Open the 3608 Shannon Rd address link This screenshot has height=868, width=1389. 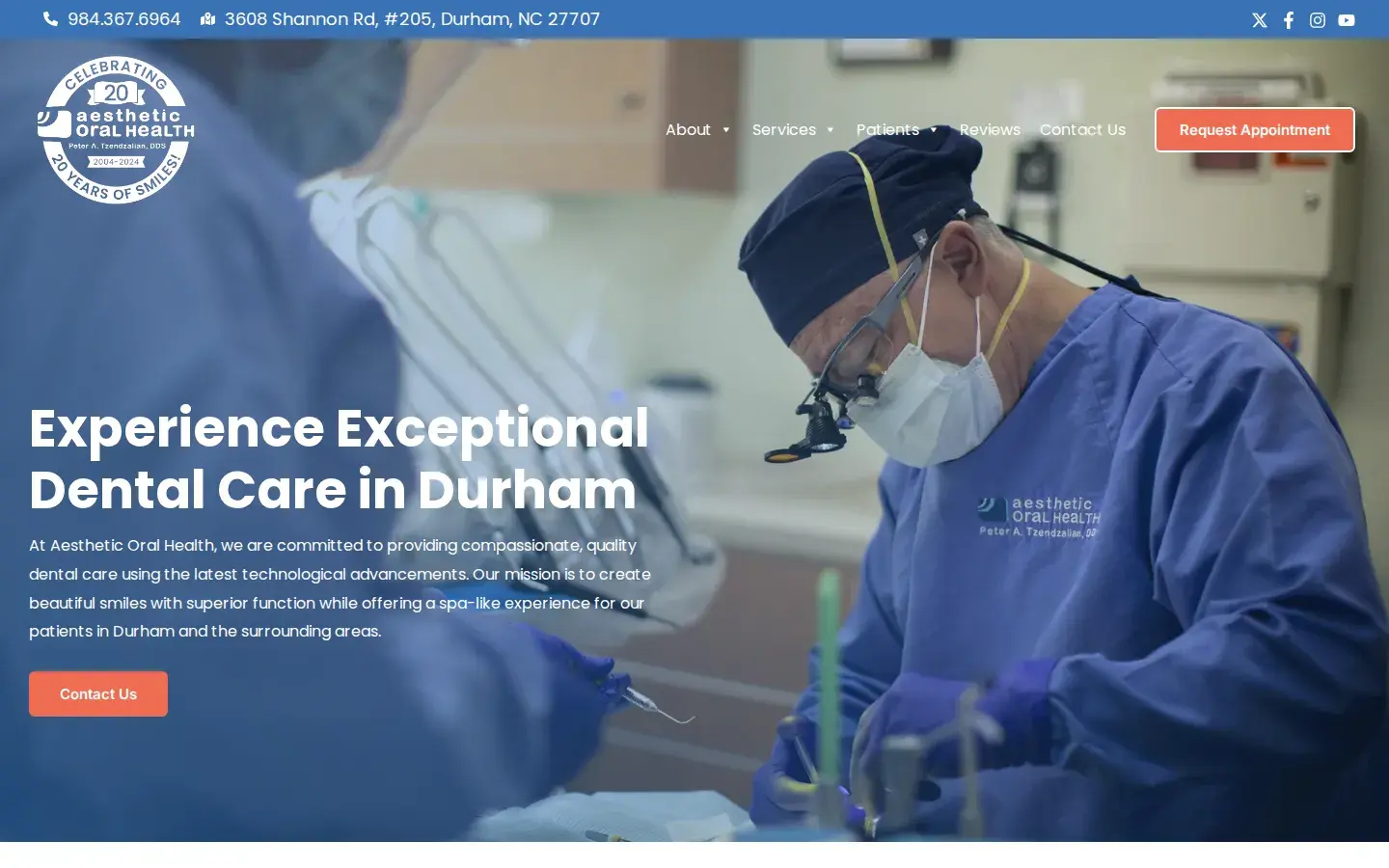412,19
